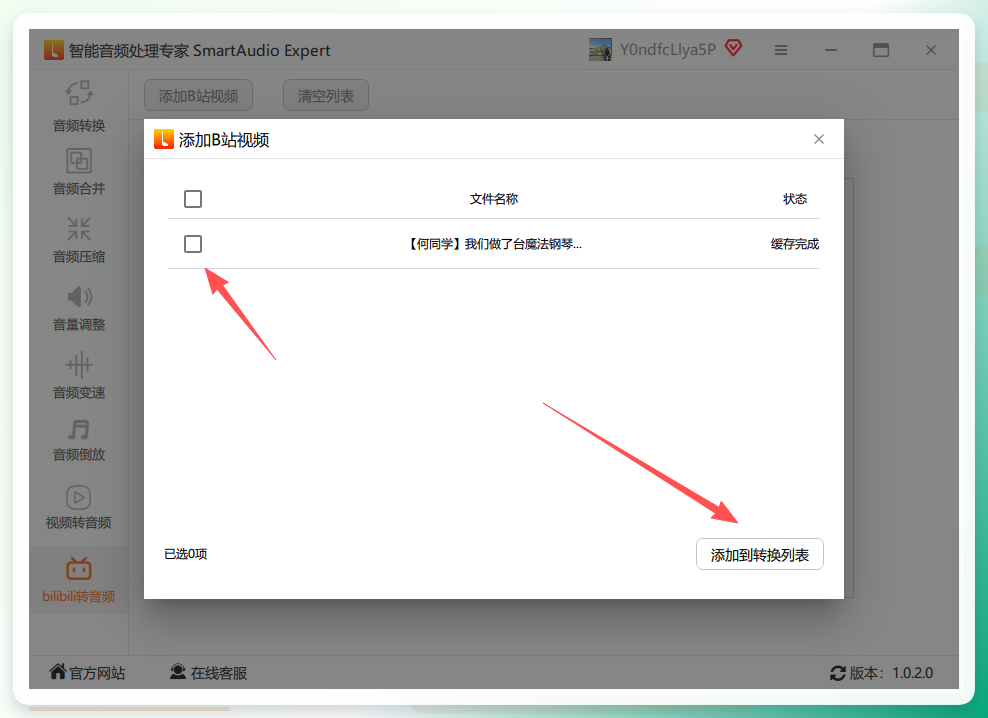The height and width of the screenshot is (718, 988).
Task: Open the 音频转换 audio convert icon
Action: [79, 93]
